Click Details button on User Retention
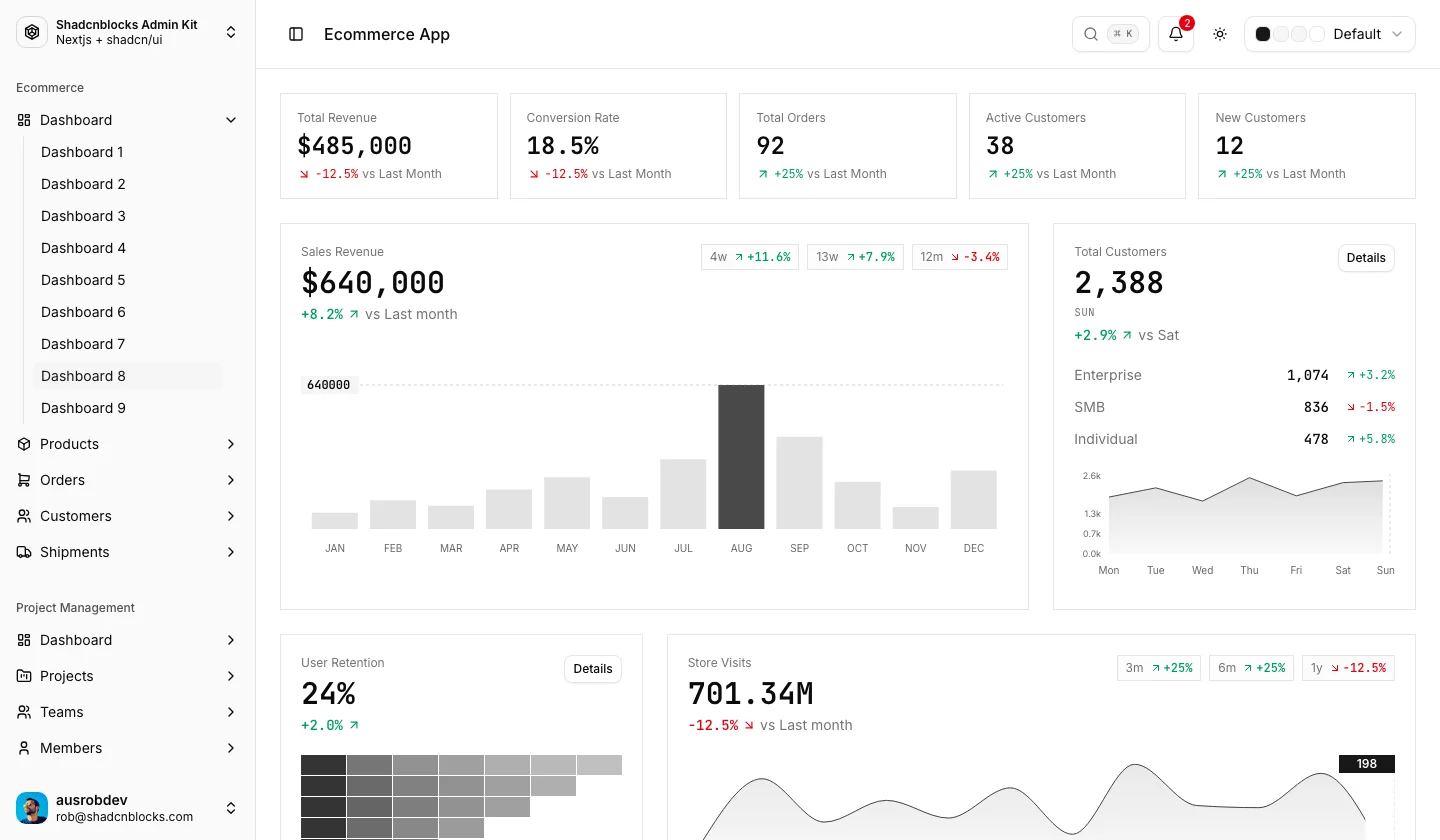Image resolution: width=1440 pixels, height=840 pixels. click(593, 669)
